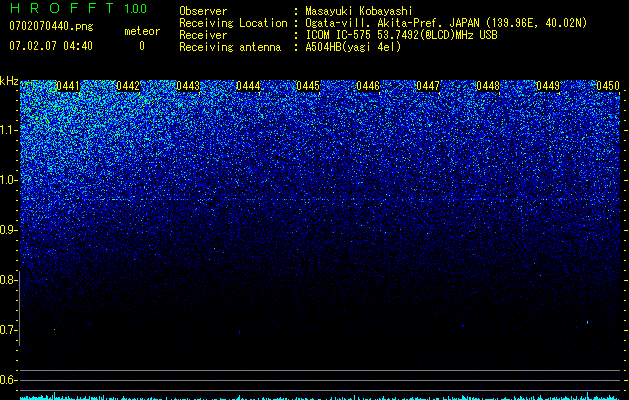Click the HROFFT program title
Screen dimensions: 629x400
point(62,8)
